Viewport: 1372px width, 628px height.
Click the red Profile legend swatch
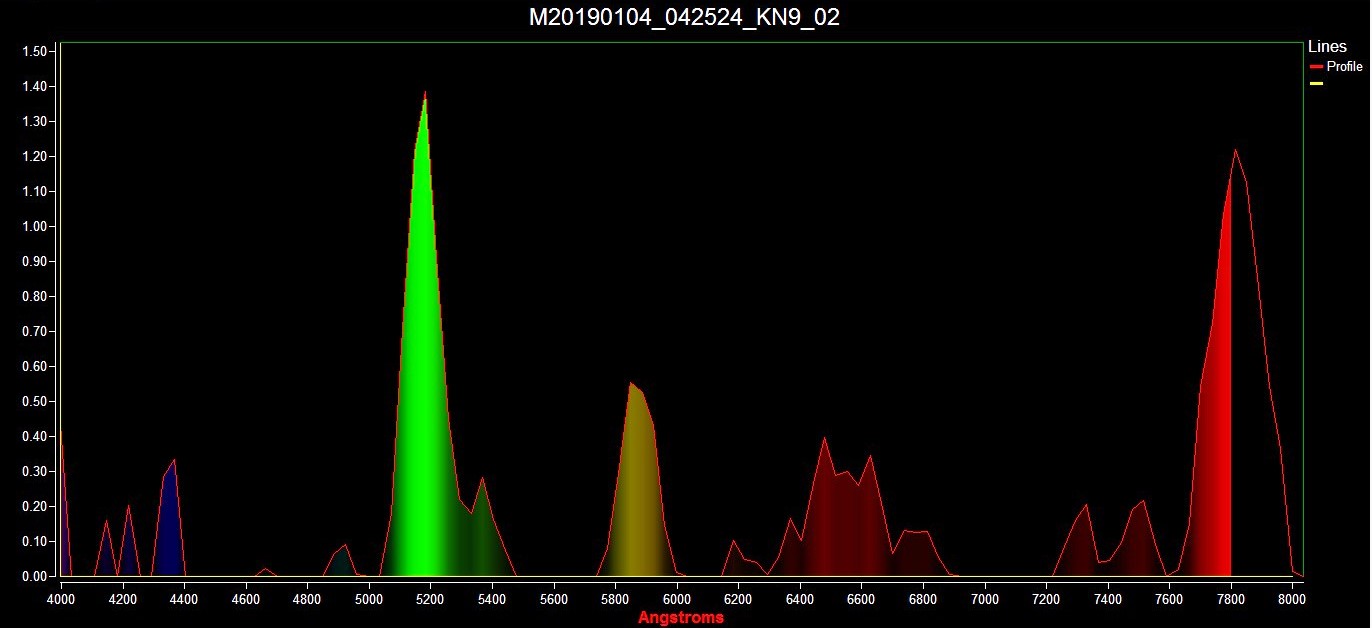pyautogui.click(x=1316, y=67)
